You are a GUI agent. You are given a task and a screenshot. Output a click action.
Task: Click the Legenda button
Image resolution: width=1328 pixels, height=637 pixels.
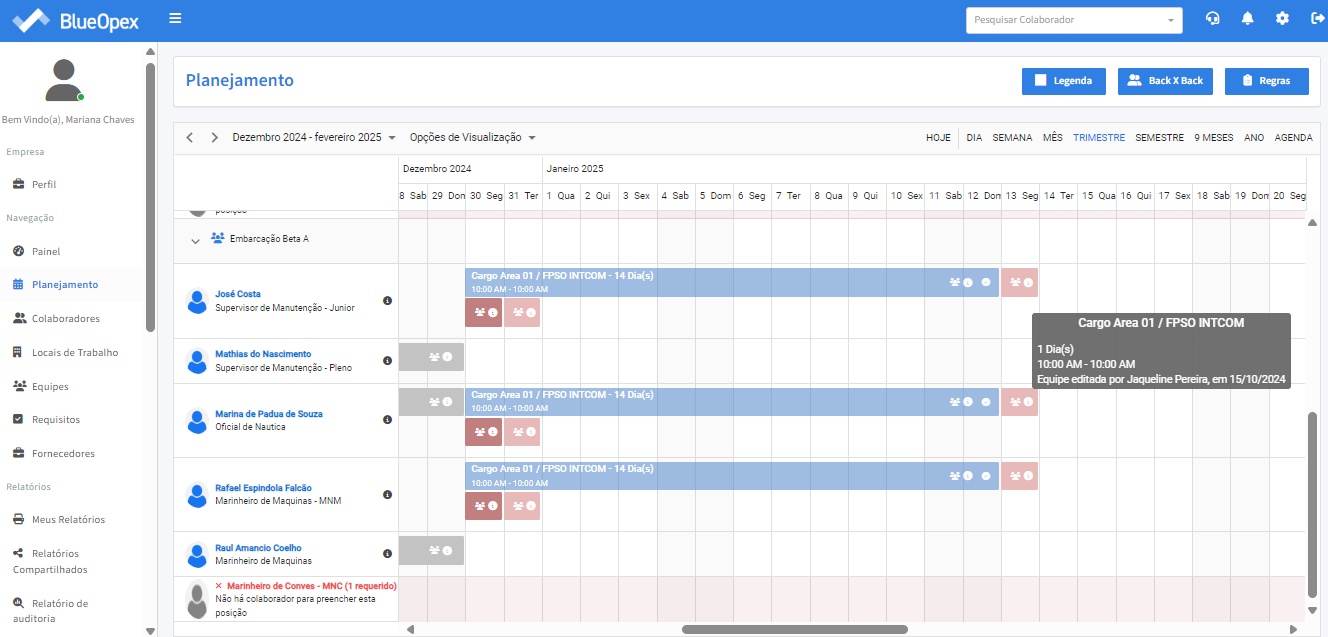pyautogui.click(x=1063, y=81)
